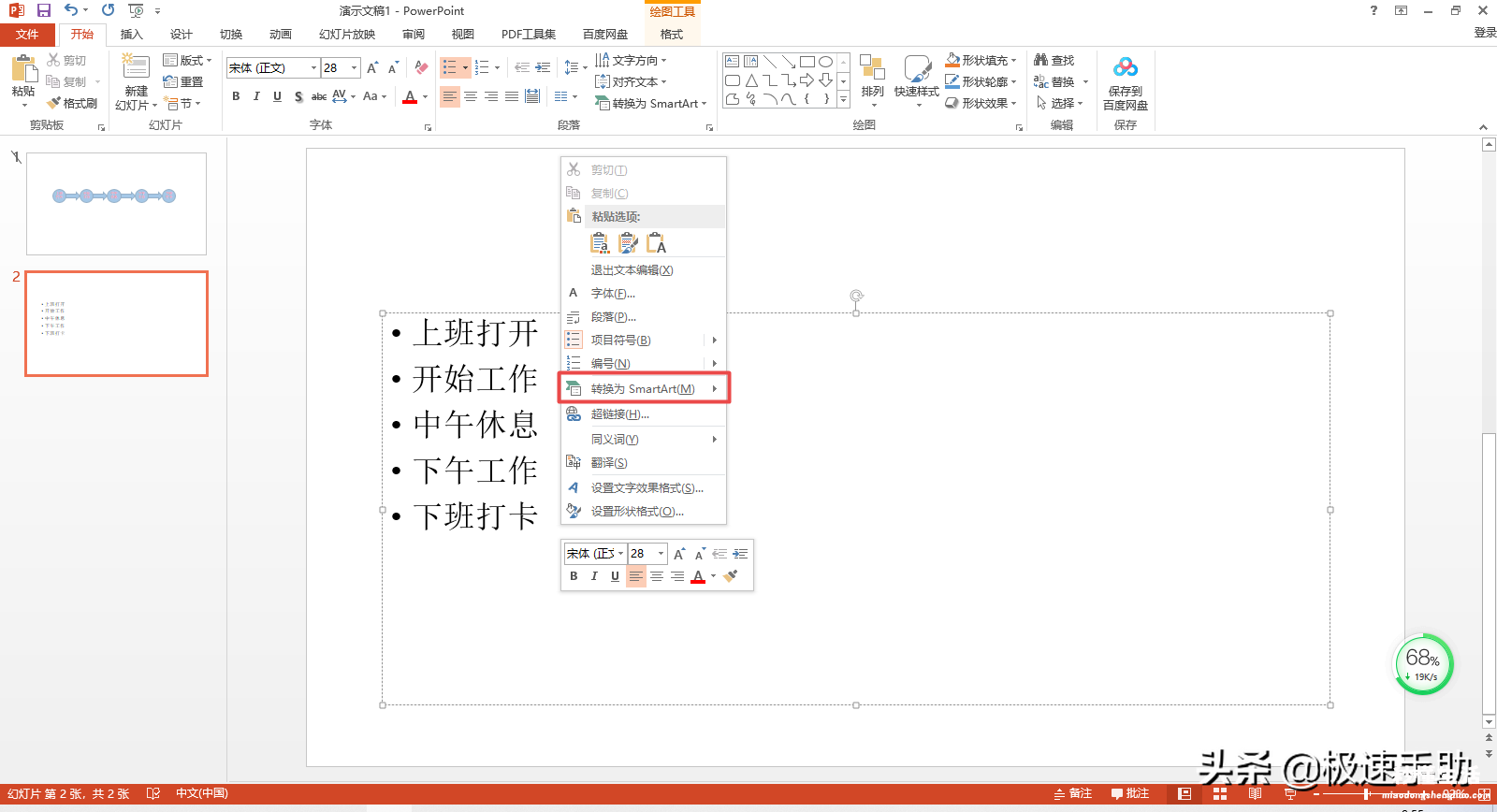1497x812 pixels.
Task: Click the Sign in (登录) link
Action: pos(1485,33)
